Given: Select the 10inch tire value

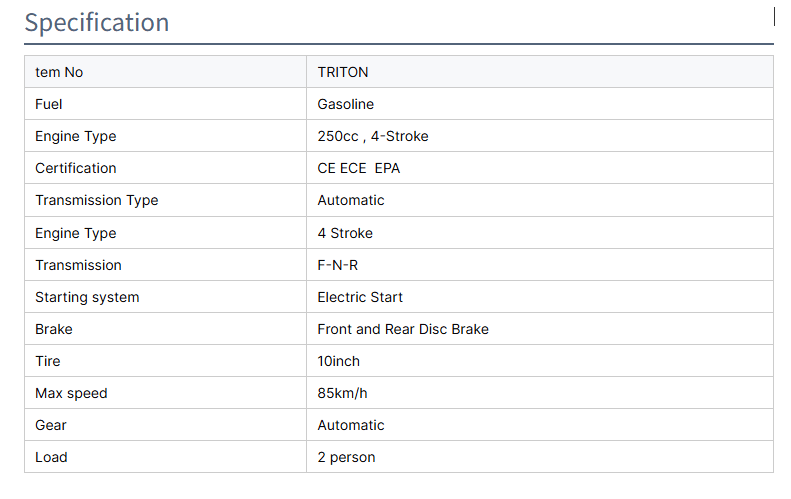Looking at the screenshot, I should pyautogui.click(x=339, y=361).
